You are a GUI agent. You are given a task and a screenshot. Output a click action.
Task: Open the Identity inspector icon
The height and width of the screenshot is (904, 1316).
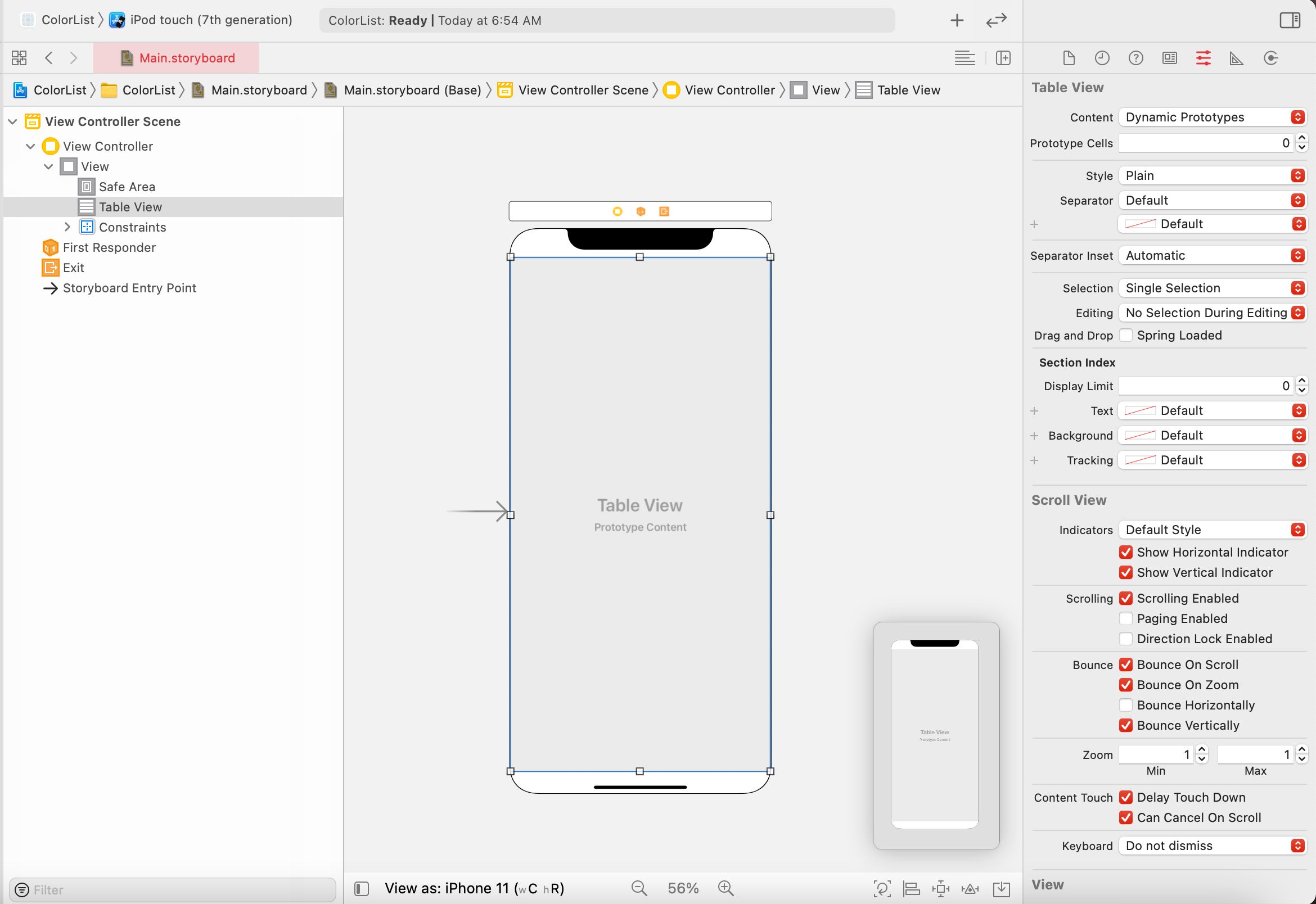coord(1169,58)
